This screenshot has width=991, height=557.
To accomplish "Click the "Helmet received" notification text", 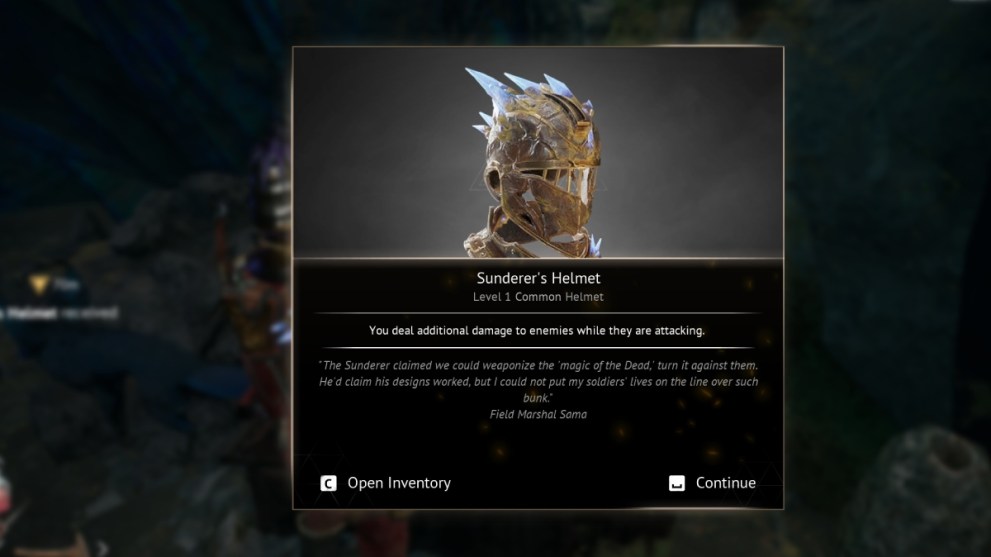I will tap(59, 313).
